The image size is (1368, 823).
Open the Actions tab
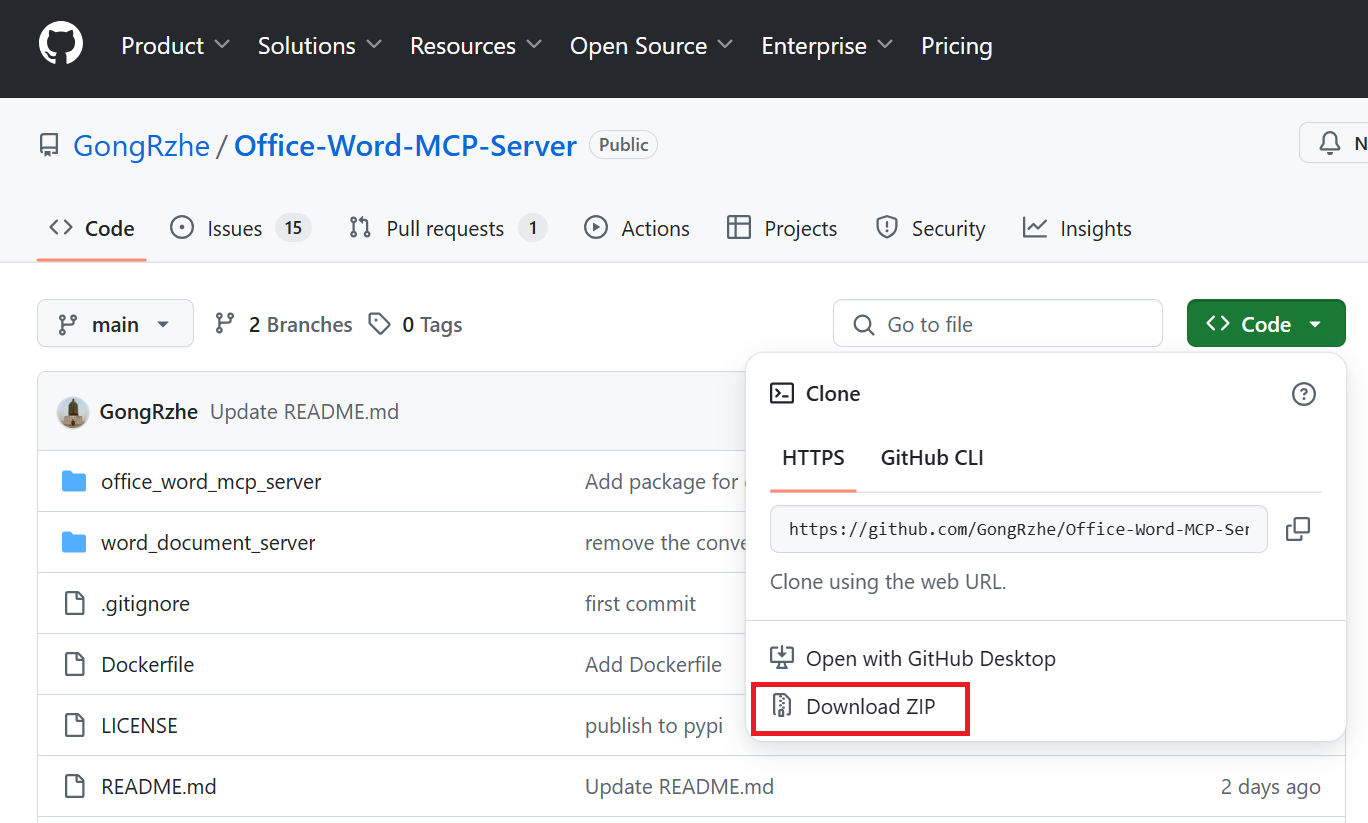point(637,228)
